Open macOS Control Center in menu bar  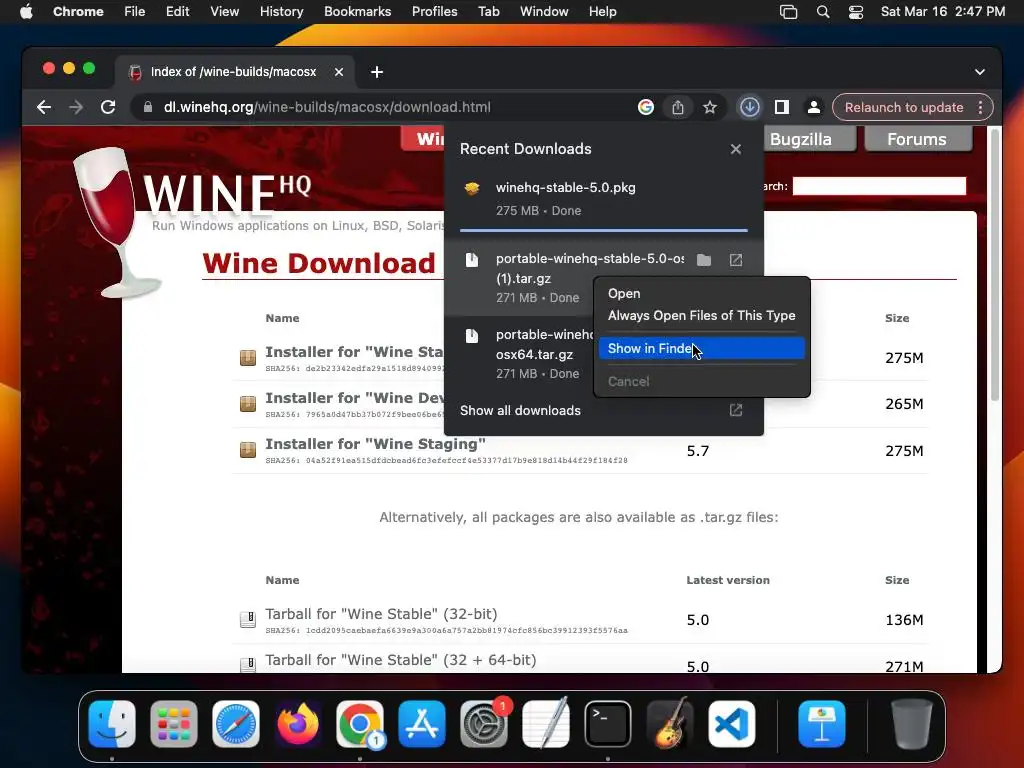(x=856, y=12)
